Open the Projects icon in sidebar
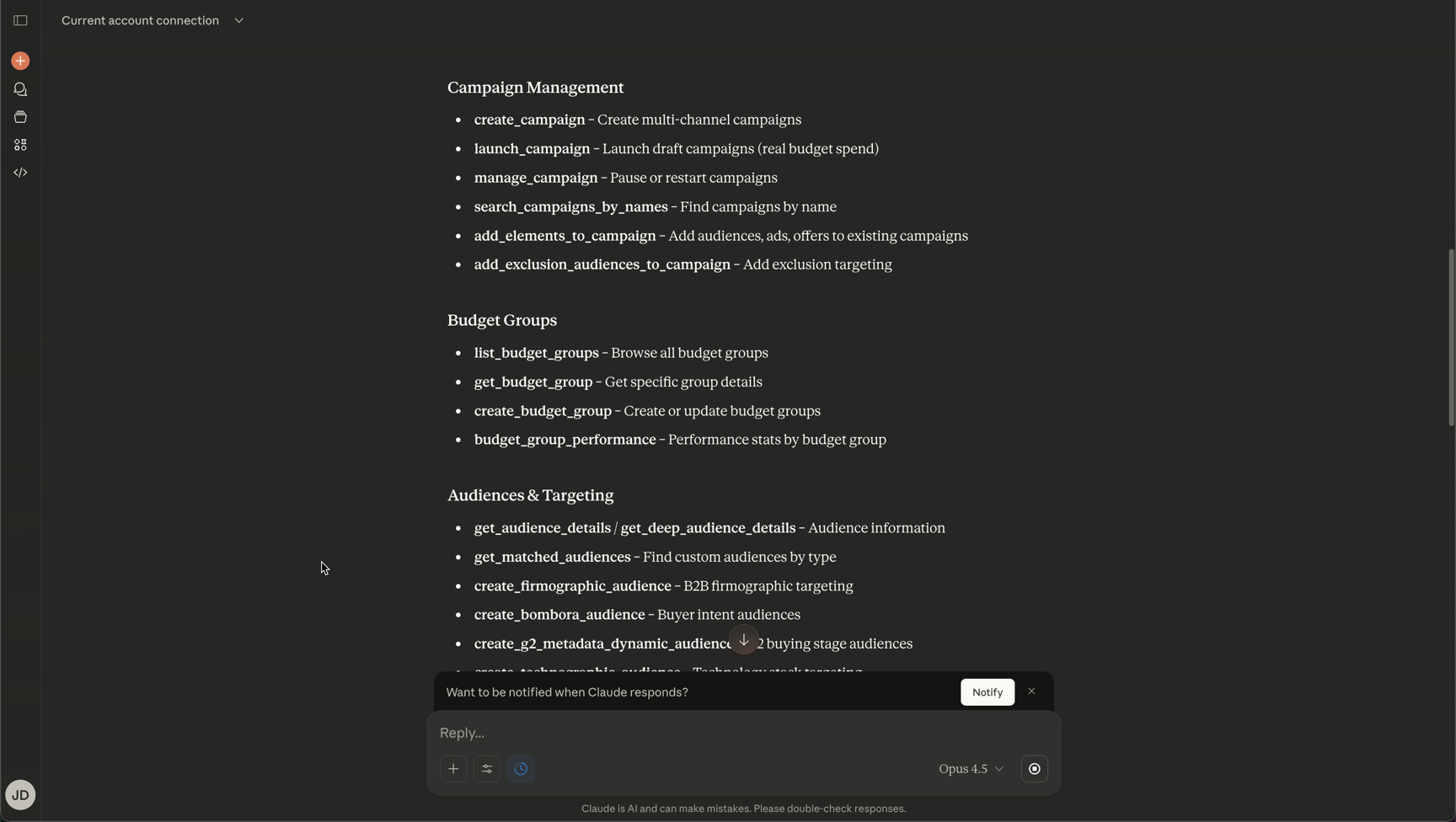The image size is (1456, 822). 20,117
